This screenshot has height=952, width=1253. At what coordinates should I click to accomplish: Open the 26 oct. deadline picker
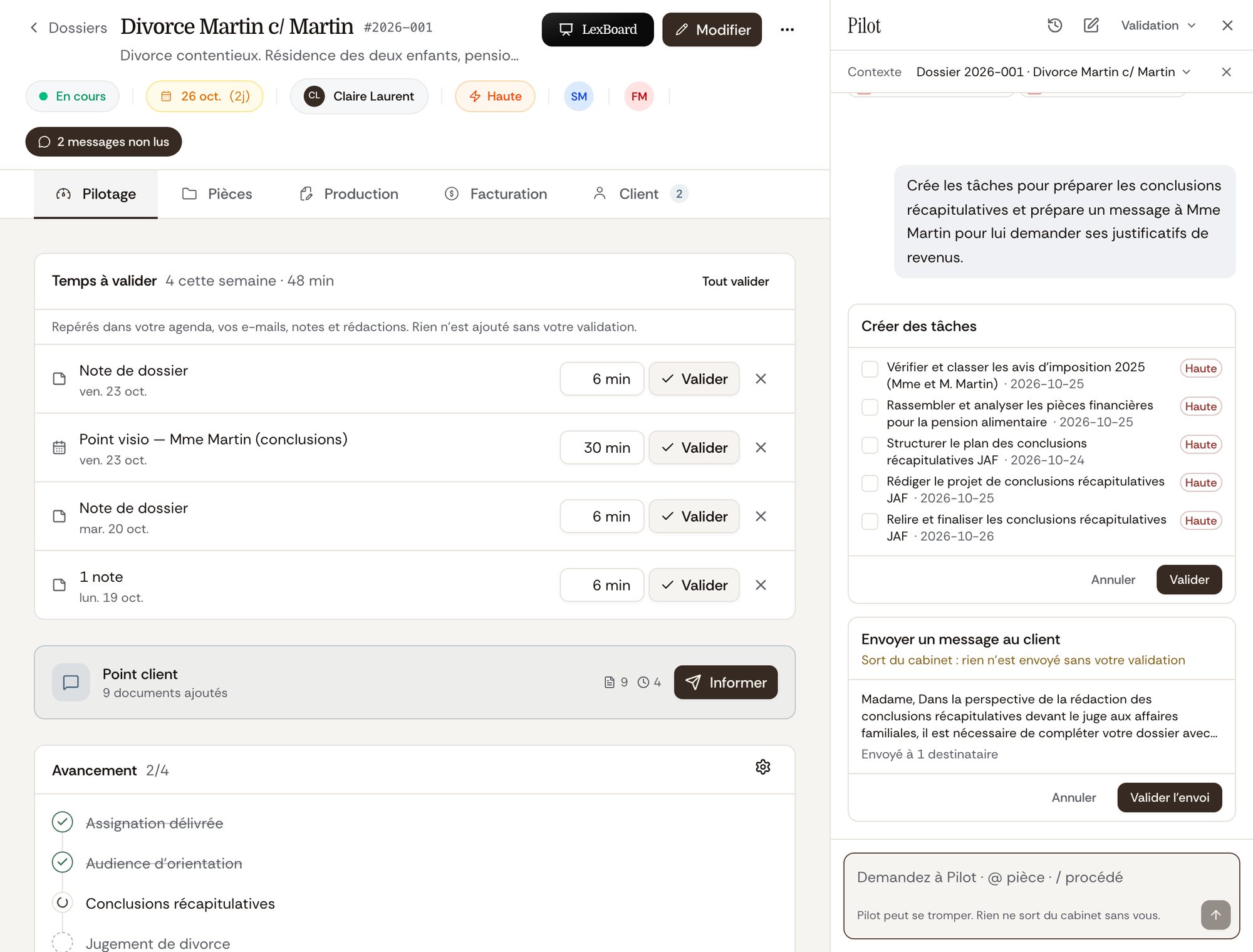[x=205, y=96]
